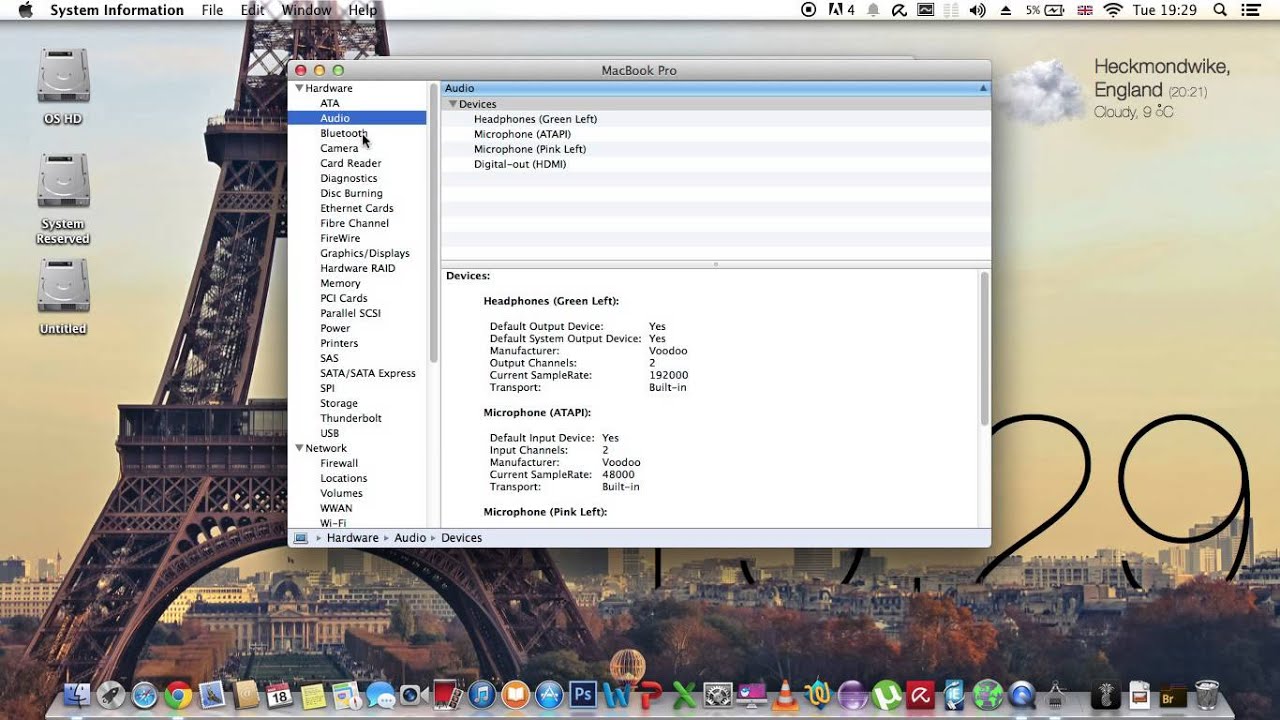The image size is (1280, 720).
Task: Collapse Devices disclosure triangle in Audio list
Action: tap(452, 104)
